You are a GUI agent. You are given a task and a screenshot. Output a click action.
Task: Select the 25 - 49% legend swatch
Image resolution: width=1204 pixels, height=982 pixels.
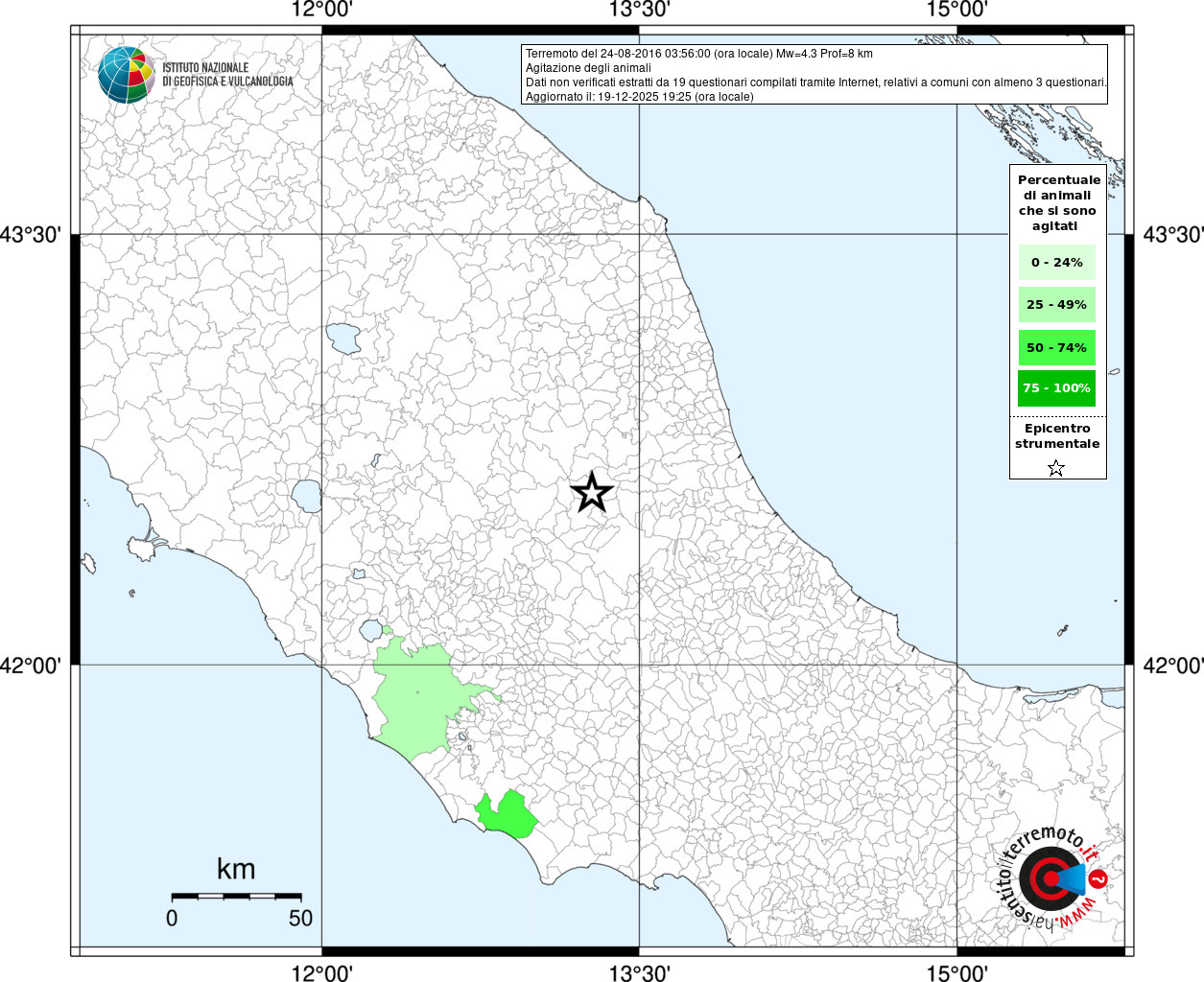pyautogui.click(x=1056, y=305)
